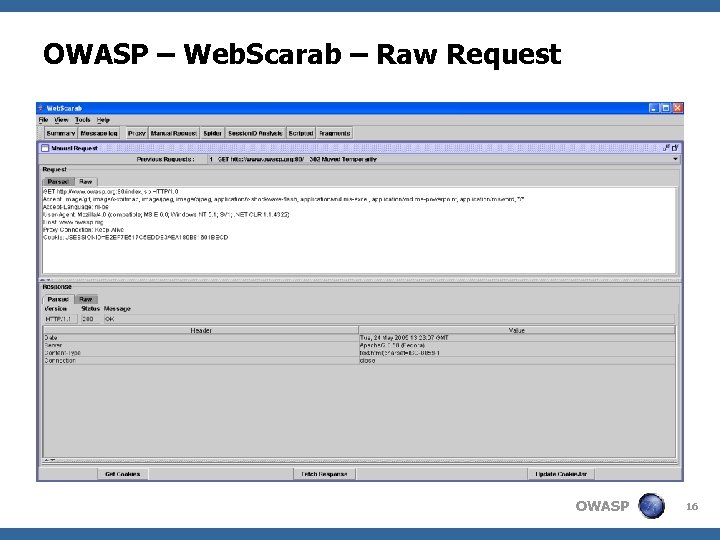Select the Connection header row

(359, 360)
